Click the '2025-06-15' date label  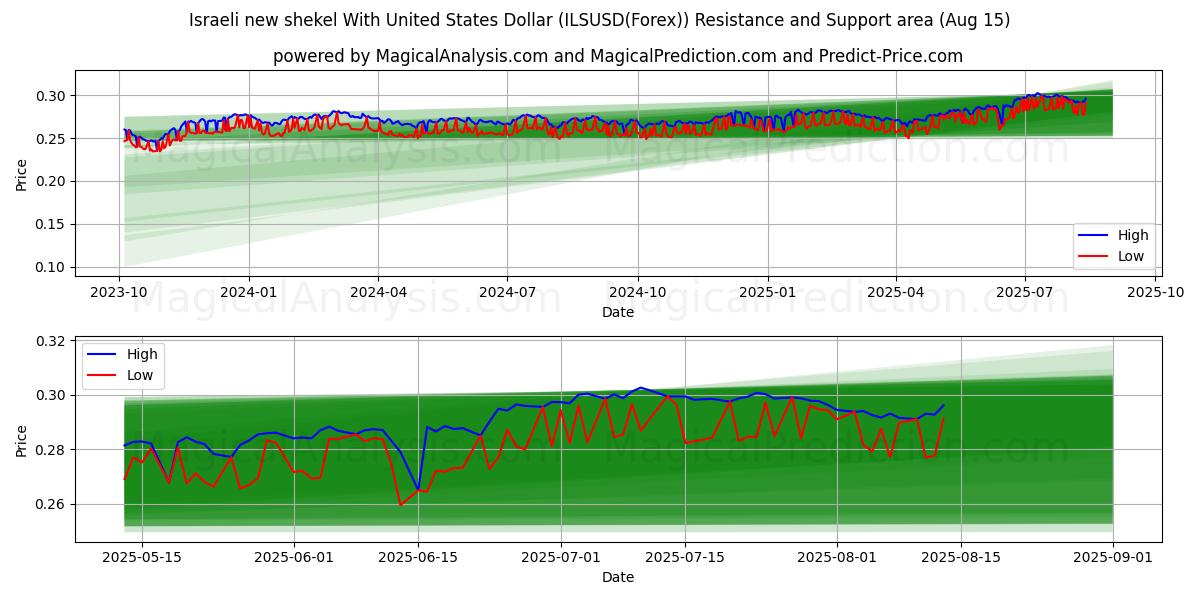419,558
